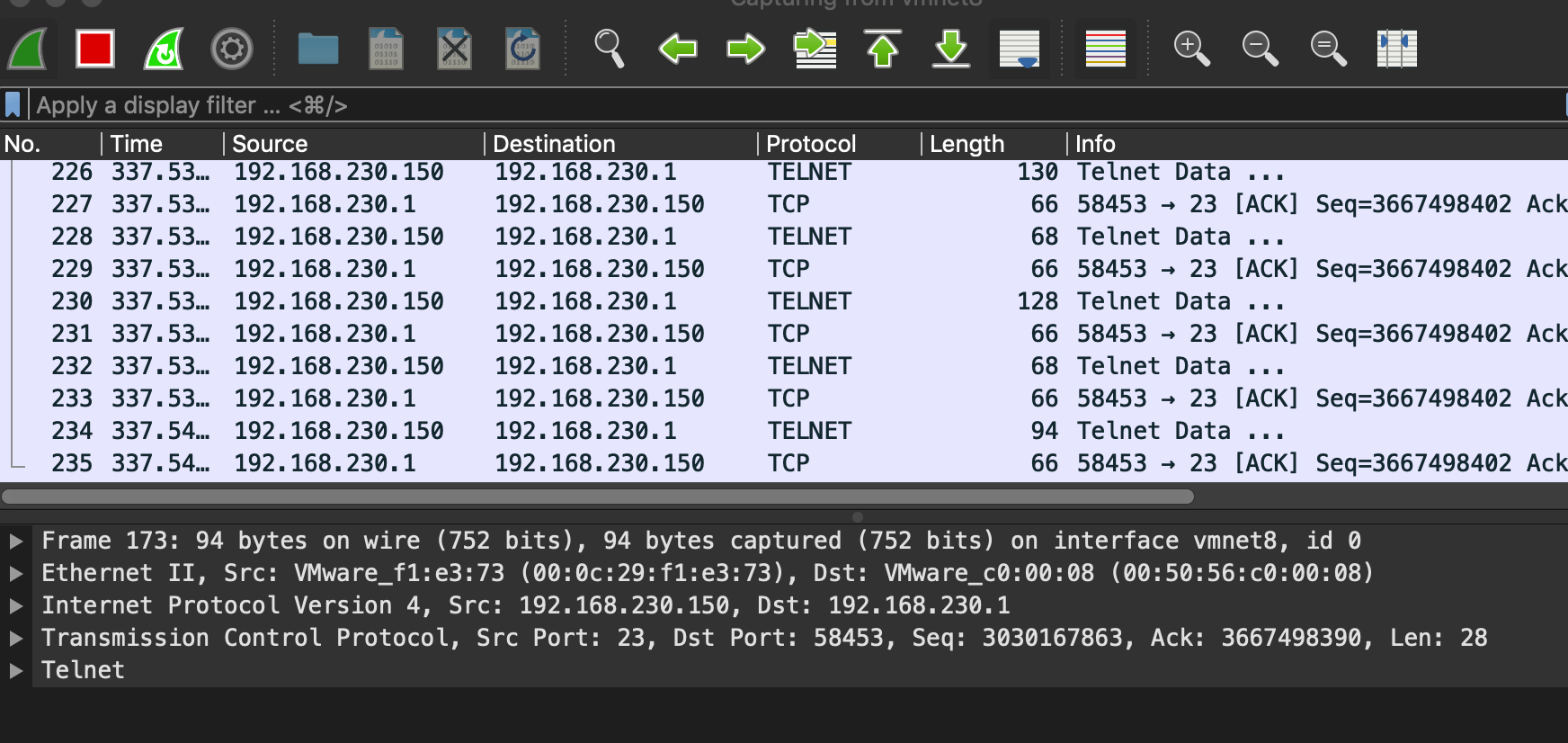Click the packet list horizontal scrollbar
This screenshot has height=743, width=1568.
tap(598, 497)
